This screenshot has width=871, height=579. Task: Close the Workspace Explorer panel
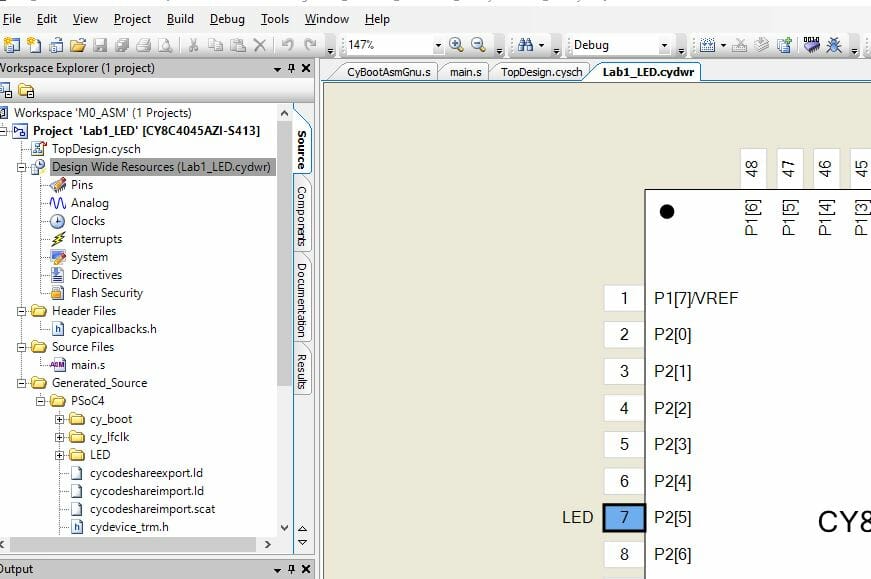click(x=306, y=68)
